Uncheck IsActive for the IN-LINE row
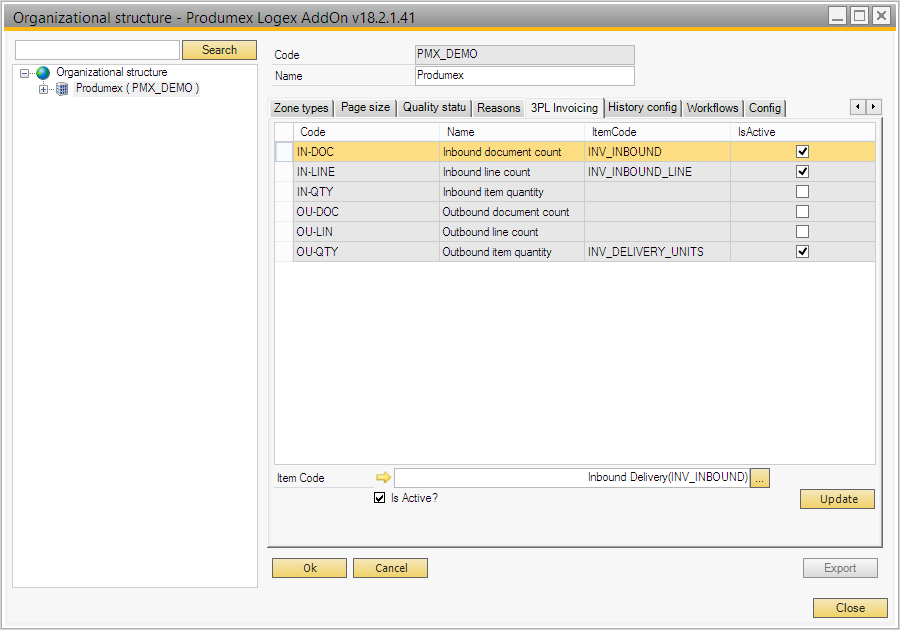Screen dimensions: 900x630 802,172
